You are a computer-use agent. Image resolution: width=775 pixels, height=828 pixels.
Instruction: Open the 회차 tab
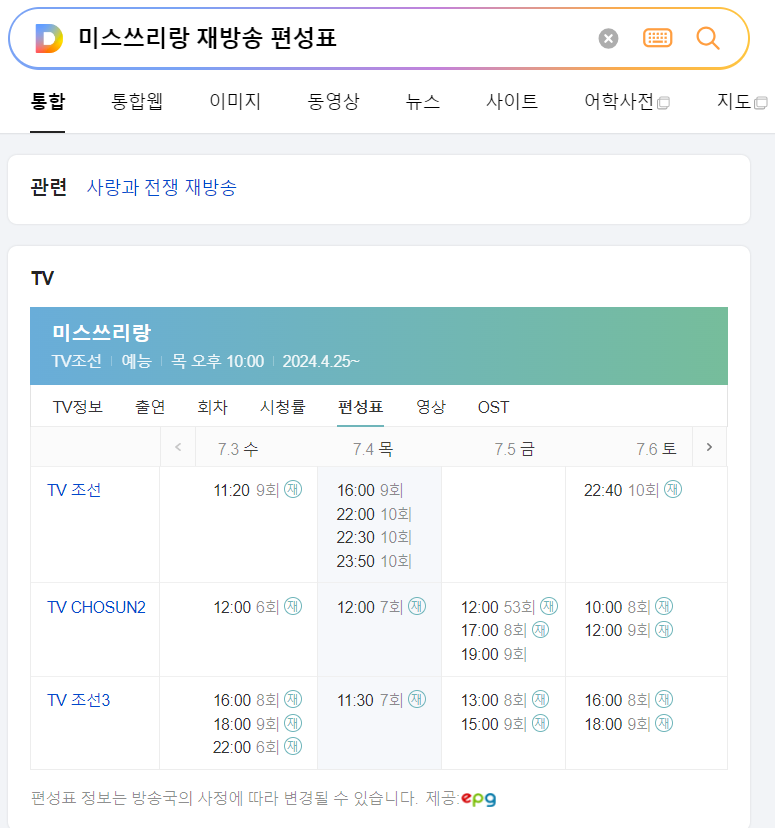(x=212, y=407)
